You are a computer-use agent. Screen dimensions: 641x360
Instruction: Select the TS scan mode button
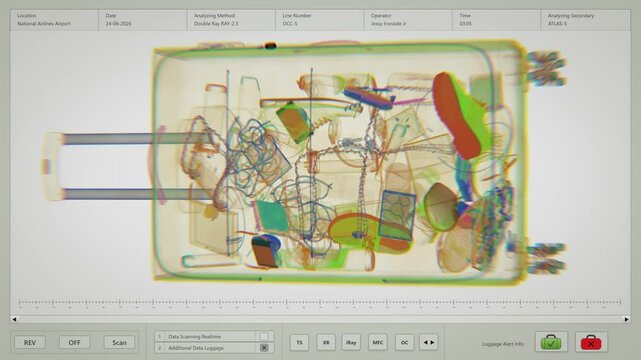299,342
